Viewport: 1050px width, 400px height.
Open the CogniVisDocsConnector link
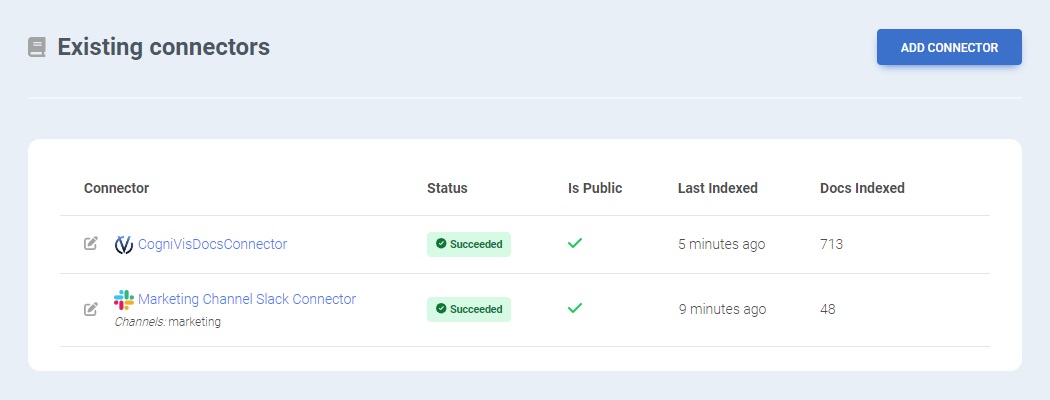coord(212,244)
